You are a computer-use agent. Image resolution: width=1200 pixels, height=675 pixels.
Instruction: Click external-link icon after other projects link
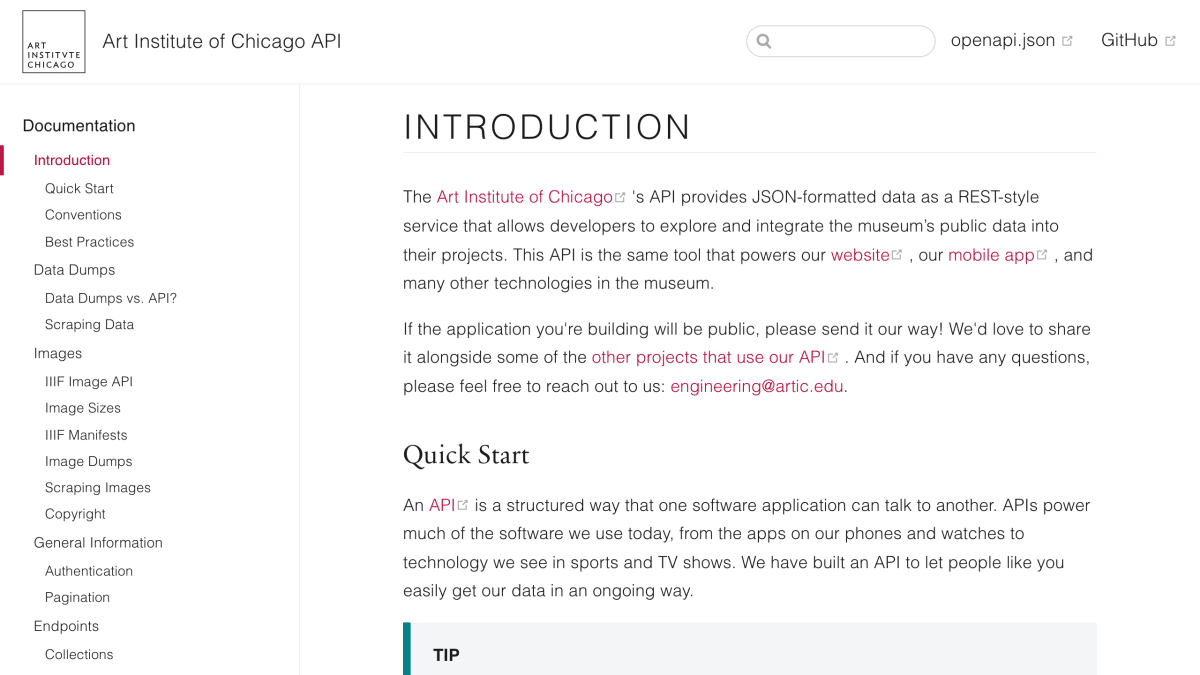point(833,357)
